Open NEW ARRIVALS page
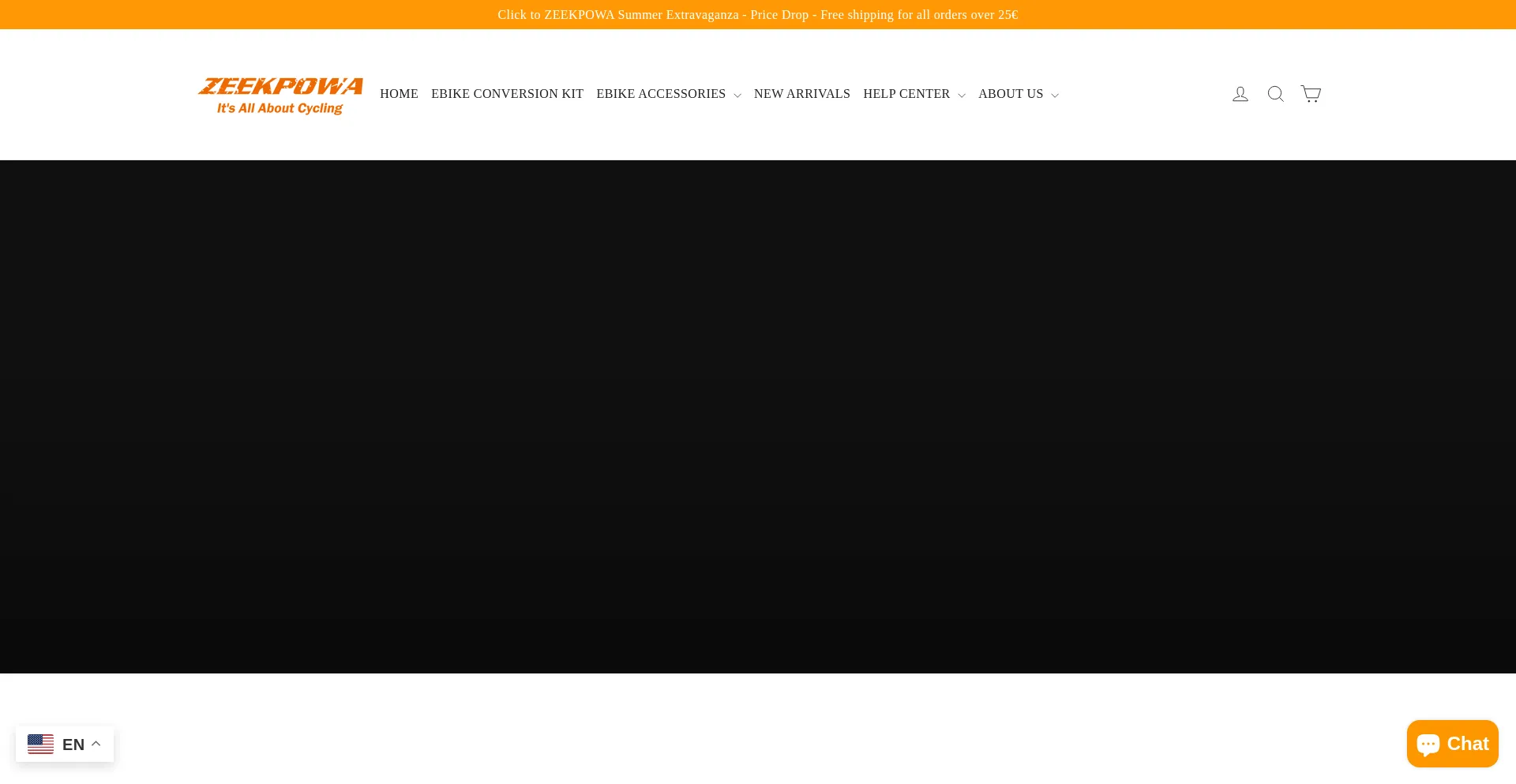Screen dimensions: 1516x784 (x=802, y=94)
